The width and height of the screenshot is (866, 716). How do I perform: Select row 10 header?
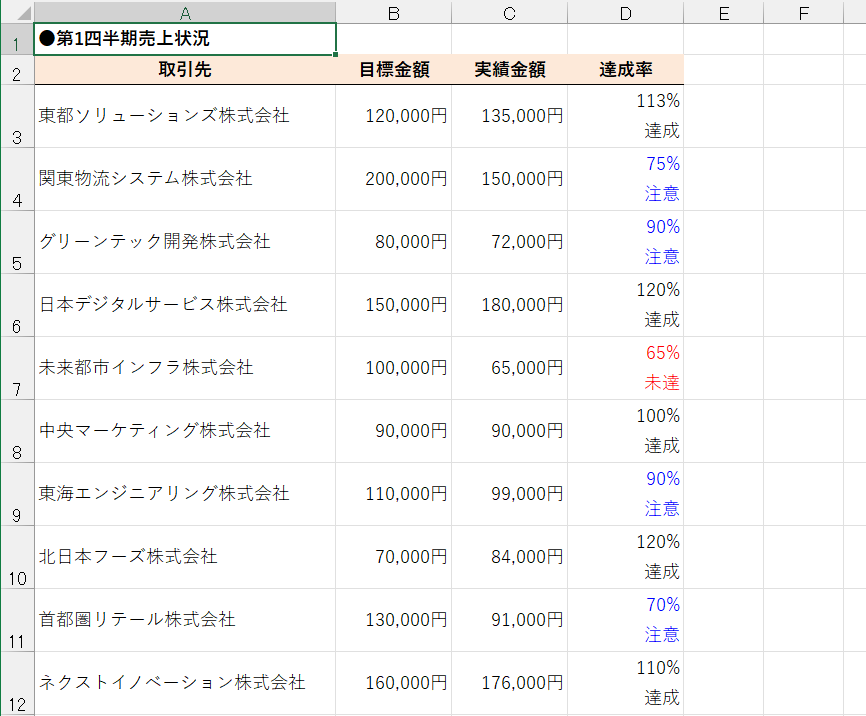click(17, 557)
